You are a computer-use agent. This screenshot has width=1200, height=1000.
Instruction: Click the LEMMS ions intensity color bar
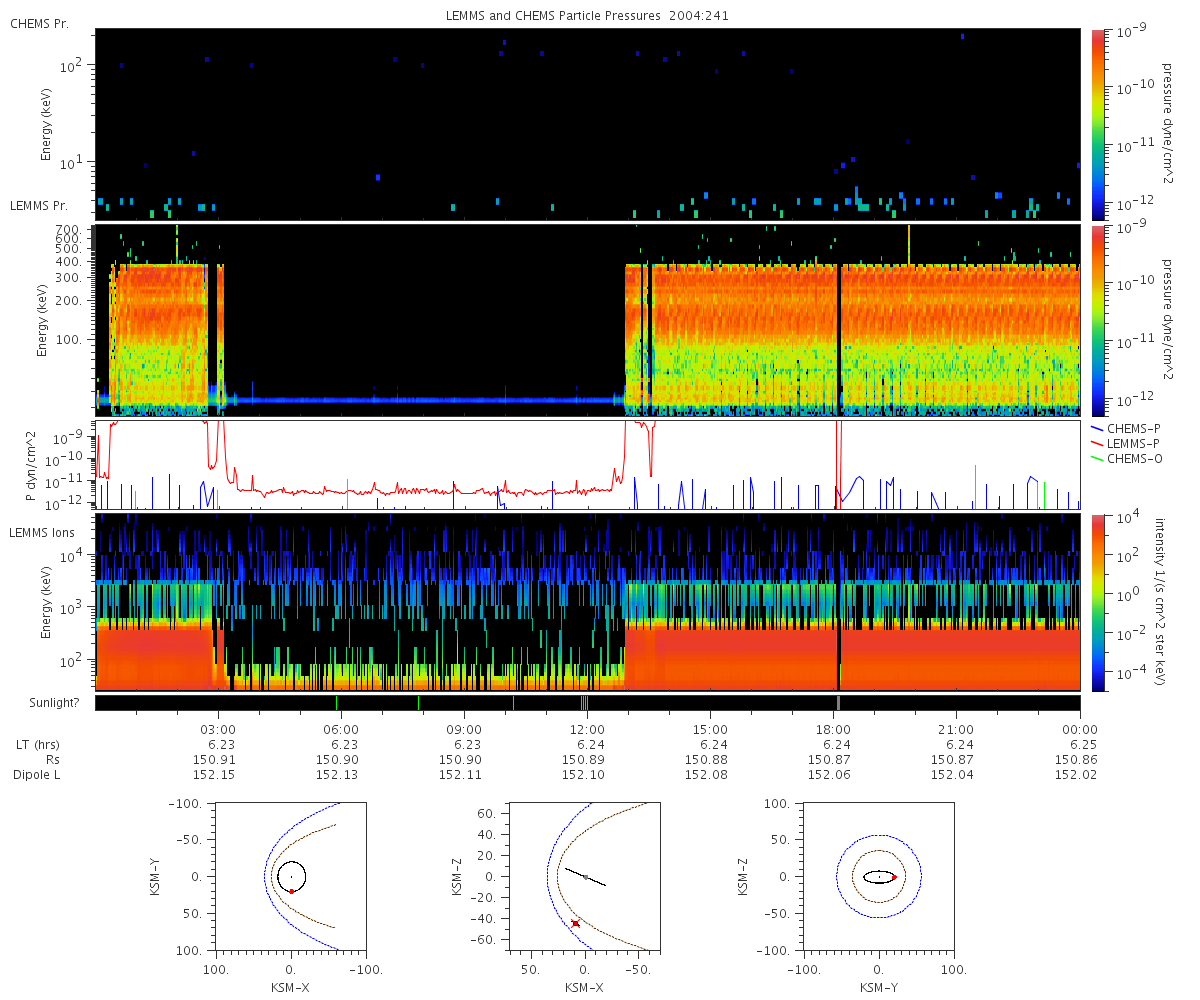point(1098,602)
